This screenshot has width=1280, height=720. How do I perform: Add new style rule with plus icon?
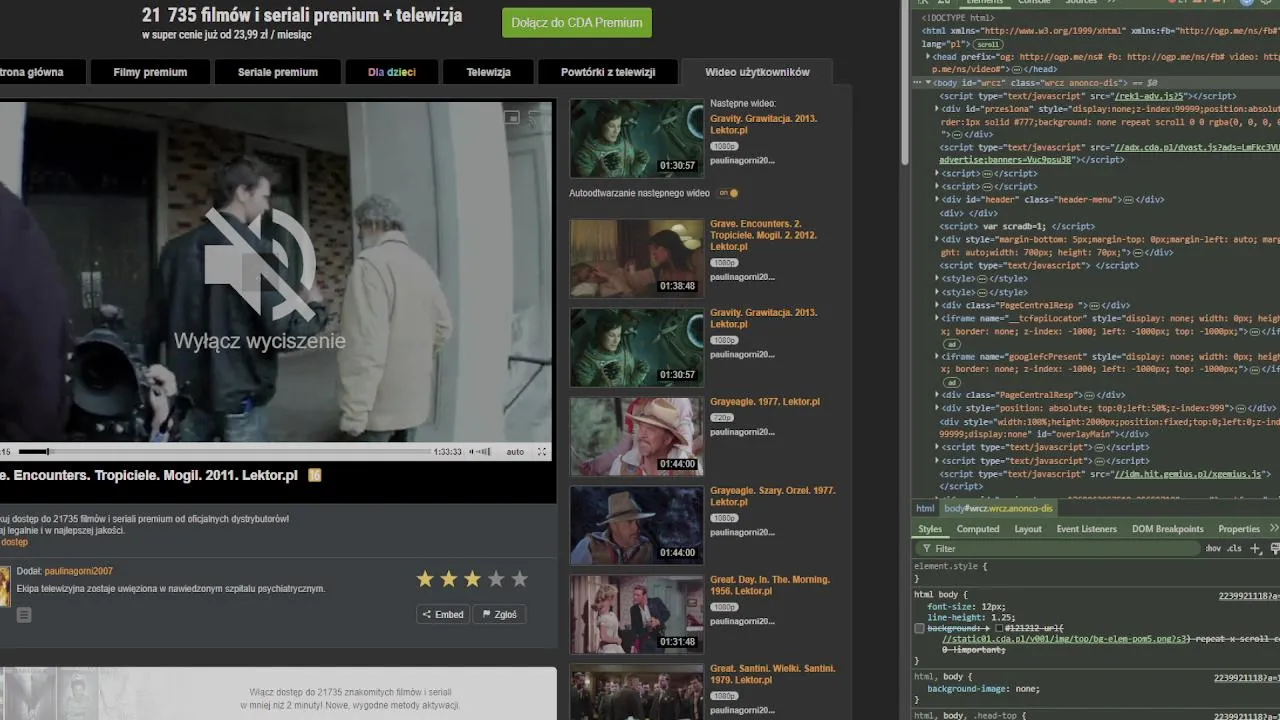point(1256,549)
